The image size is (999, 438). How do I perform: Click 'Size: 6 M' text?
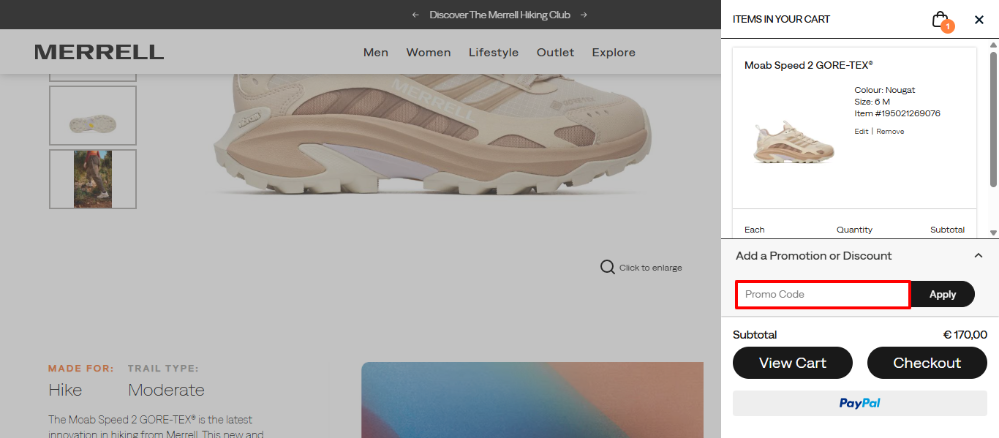click(x=872, y=101)
